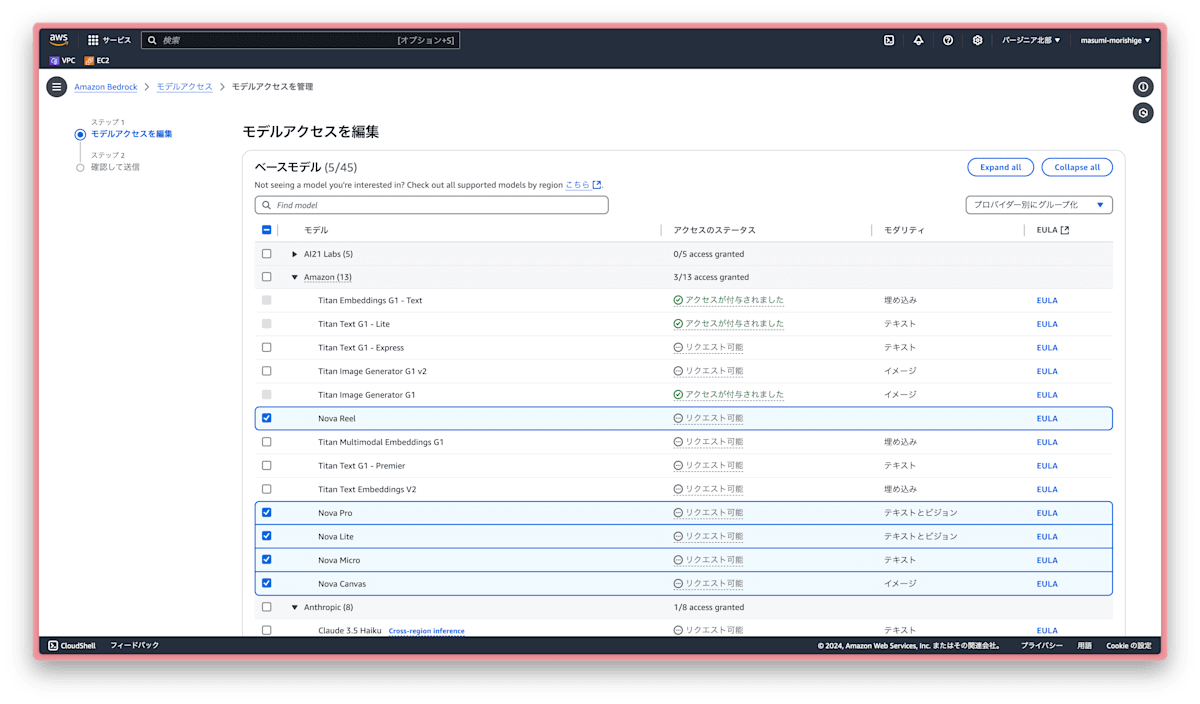Viewport: 1200px width, 704px height.
Task: Open the group-by-provider dropdown
Action: tap(1039, 205)
